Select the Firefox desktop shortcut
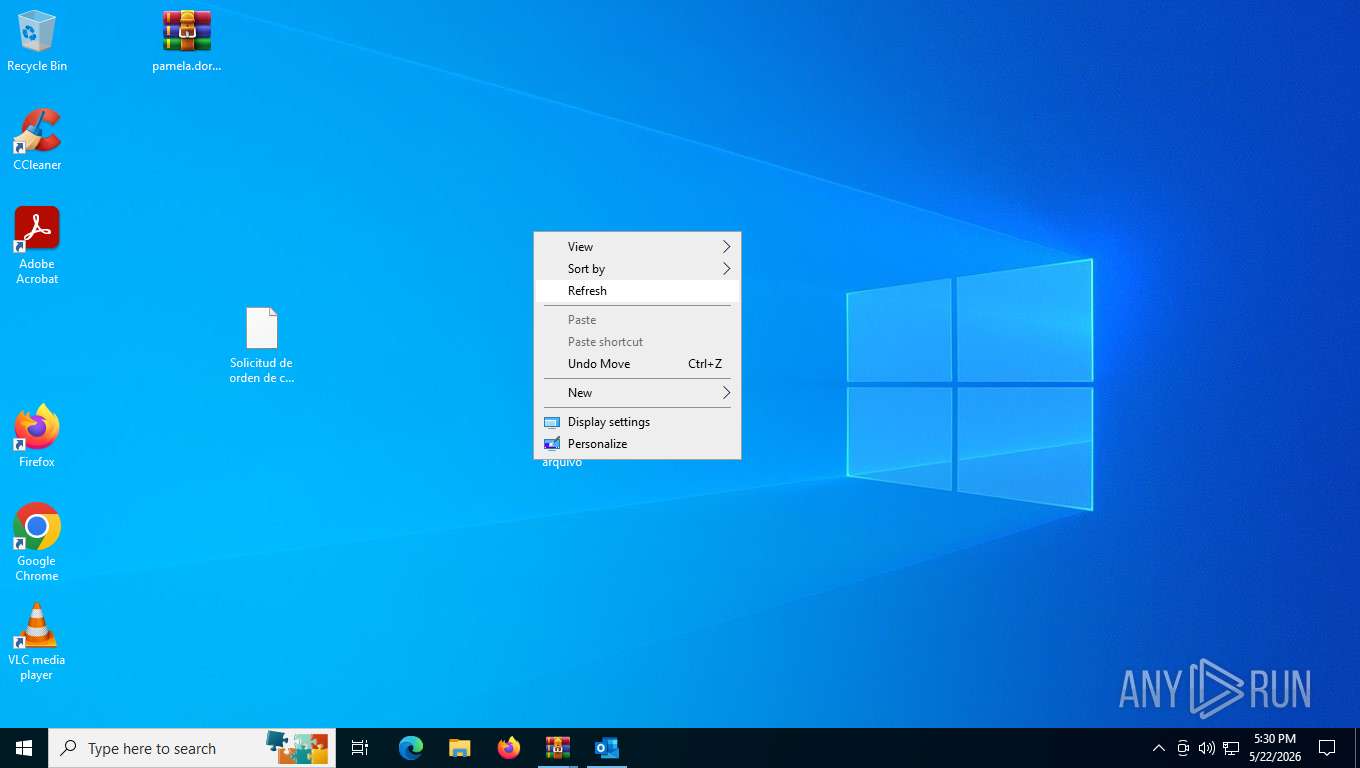Screen dimensions: 1360x768 (37, 437)
